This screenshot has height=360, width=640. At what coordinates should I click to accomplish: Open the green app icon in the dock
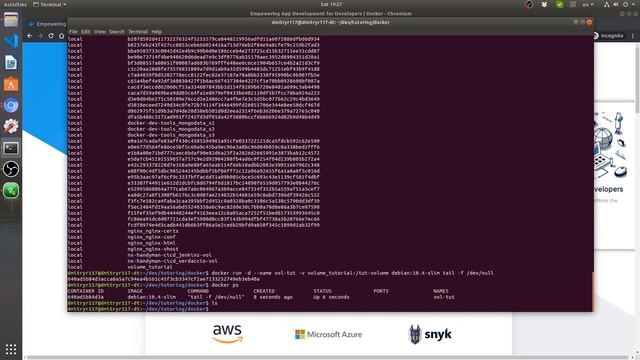(x=11, y=191)
